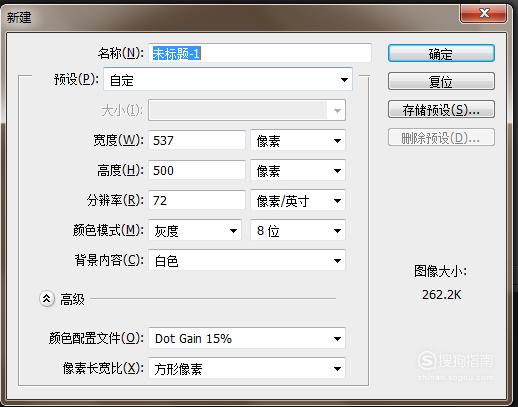Click the 预设(P): label

[x=76, y=79]
